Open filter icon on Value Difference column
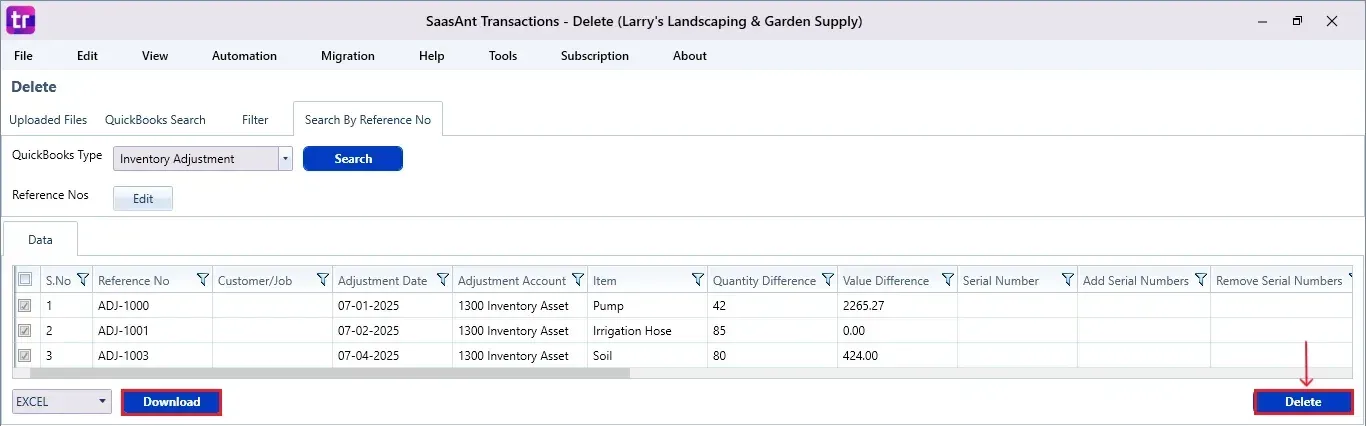 (948, 280)
